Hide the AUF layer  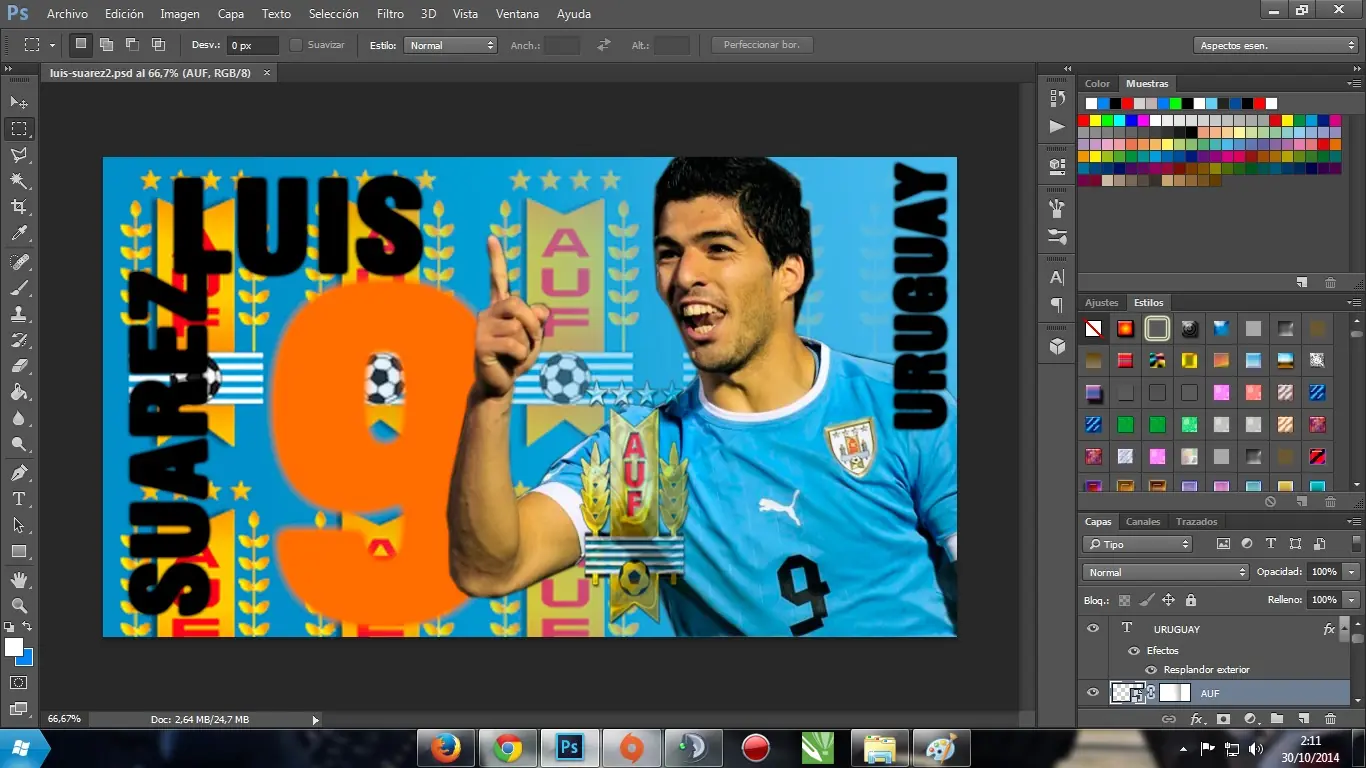click(1093, 692)
